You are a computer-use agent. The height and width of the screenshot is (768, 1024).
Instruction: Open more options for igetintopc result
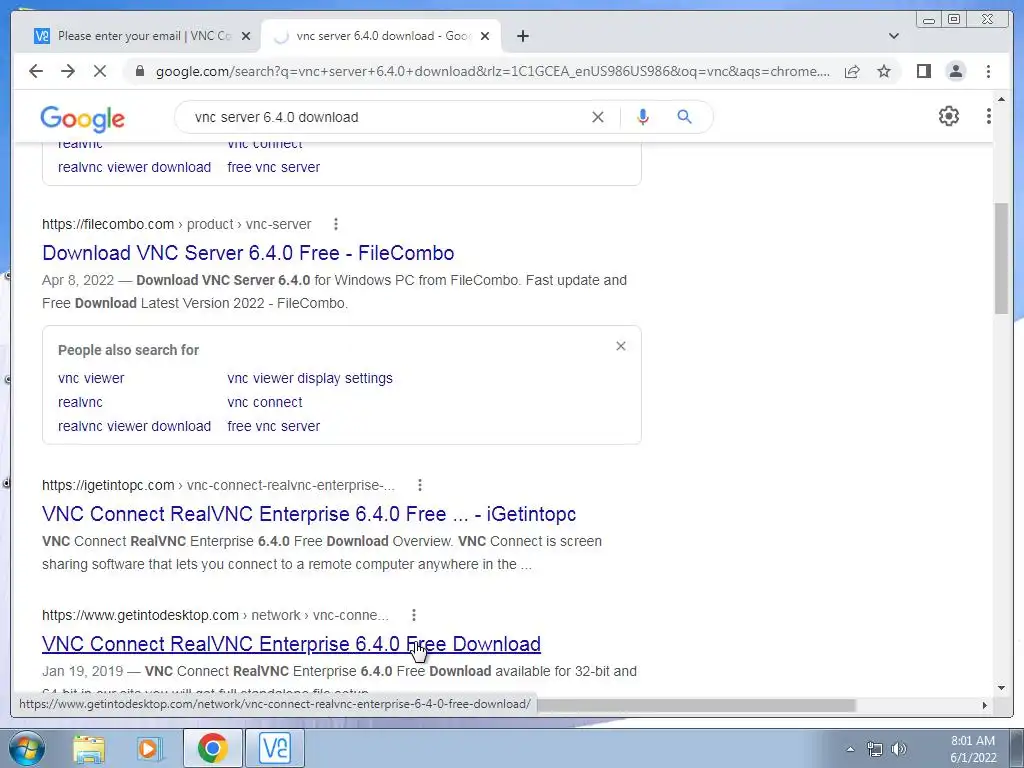tap(420, 485)
